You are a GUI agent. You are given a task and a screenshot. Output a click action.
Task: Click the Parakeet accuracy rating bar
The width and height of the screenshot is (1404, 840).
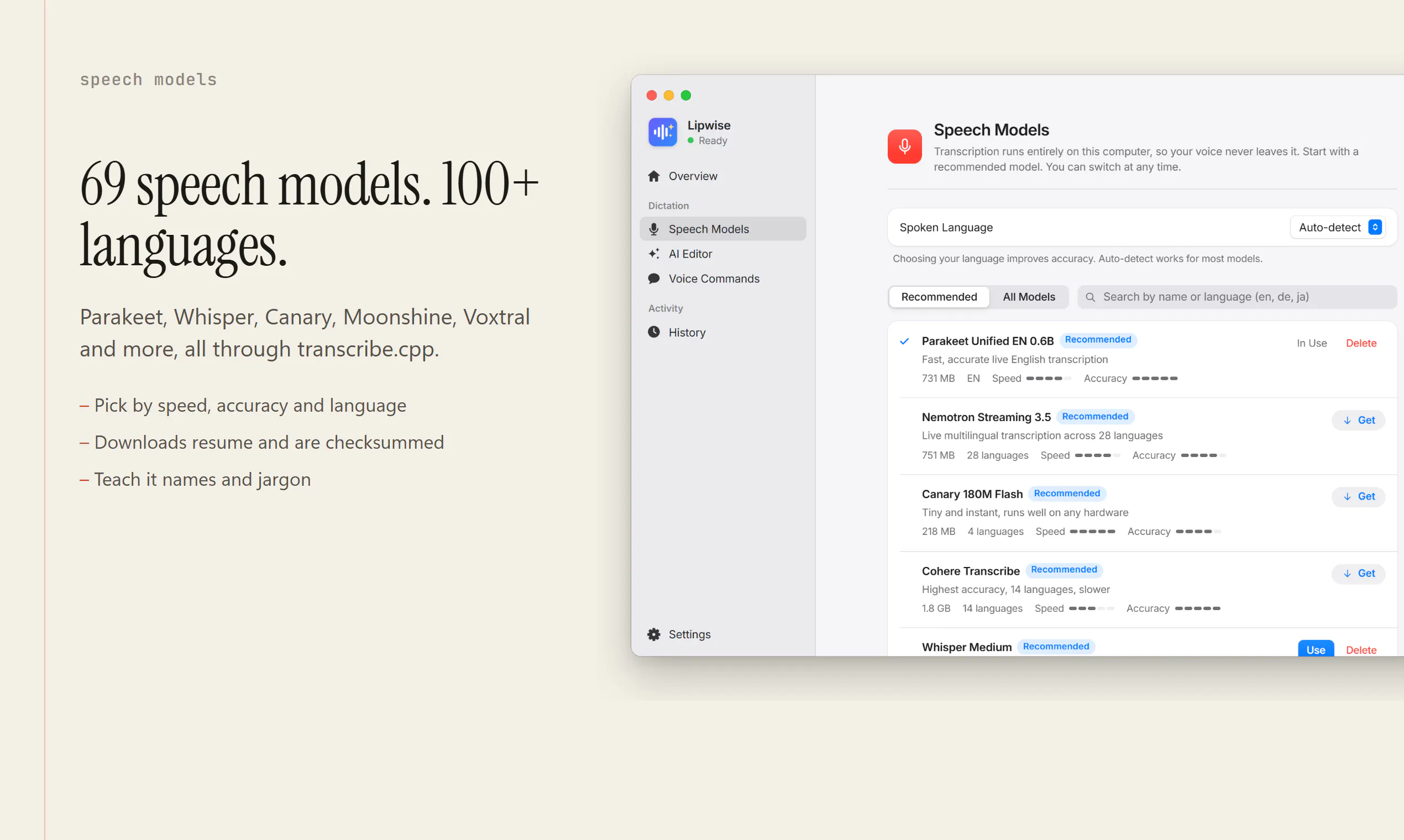(1154, 378)
